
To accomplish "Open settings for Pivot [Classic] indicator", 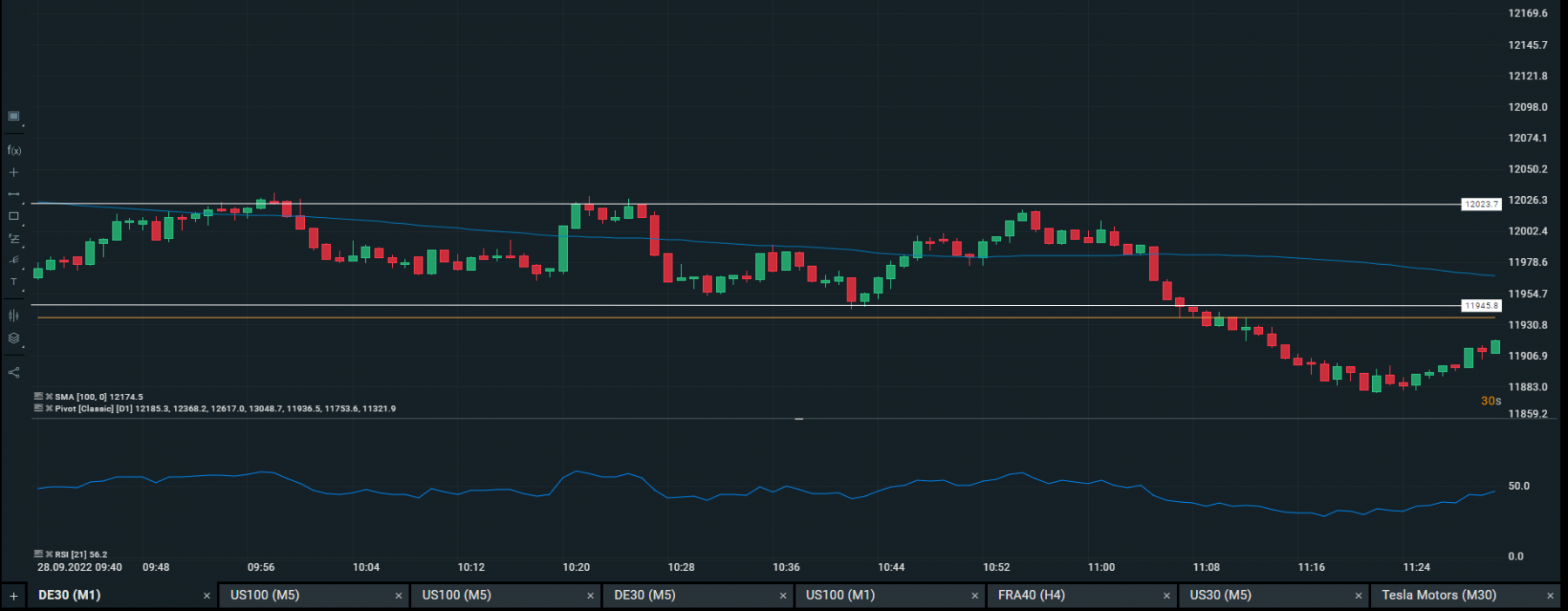I will 38,408.
